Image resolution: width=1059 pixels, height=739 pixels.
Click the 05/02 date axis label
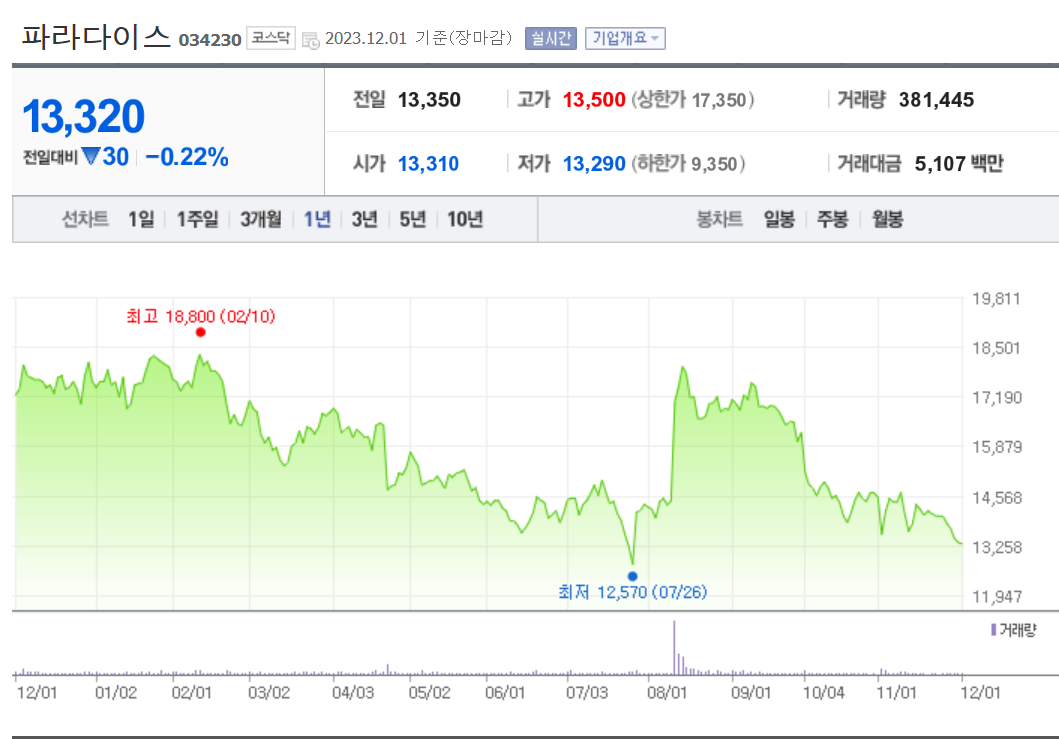[429, 692]
